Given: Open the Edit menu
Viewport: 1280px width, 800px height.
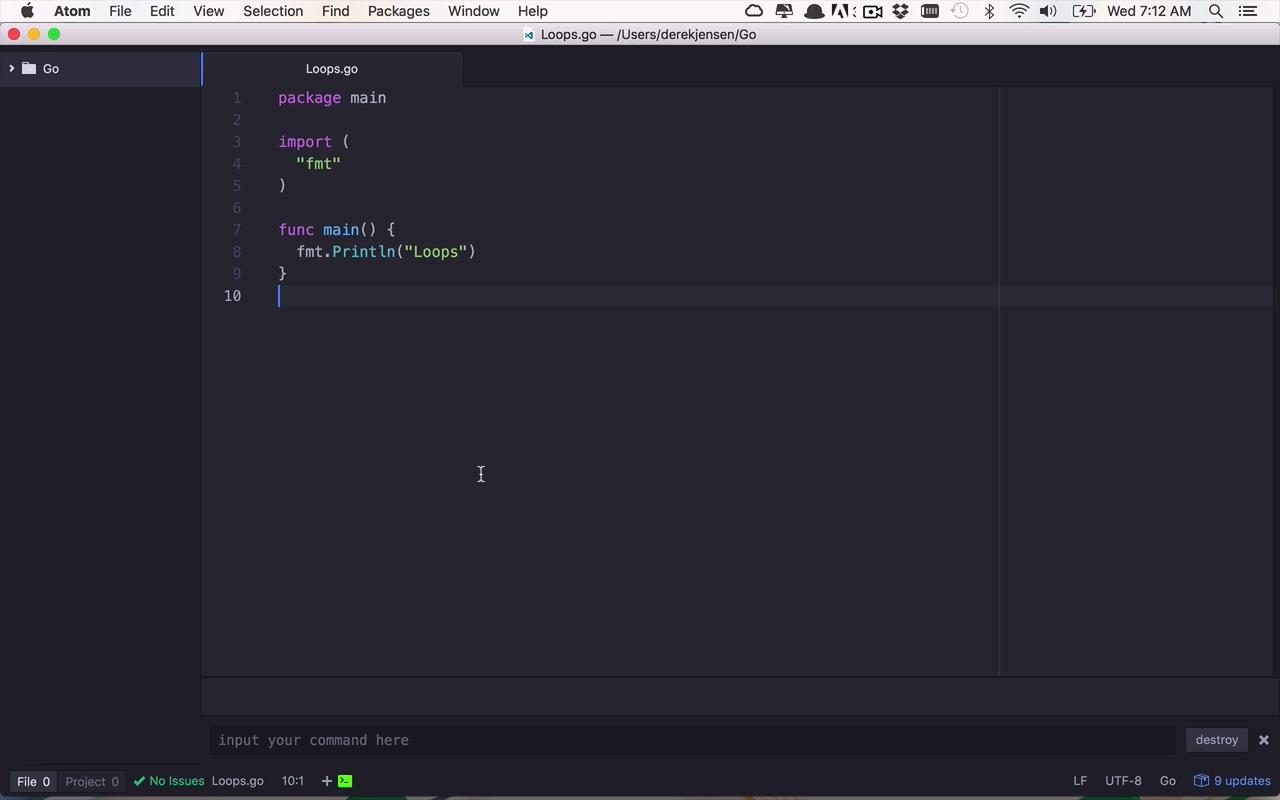Looking at the screenshot, I should tap(162, 11).
